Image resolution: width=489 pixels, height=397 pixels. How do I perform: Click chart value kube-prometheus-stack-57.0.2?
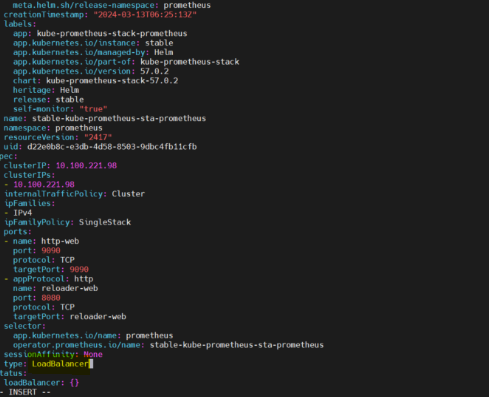click(112, 81)
